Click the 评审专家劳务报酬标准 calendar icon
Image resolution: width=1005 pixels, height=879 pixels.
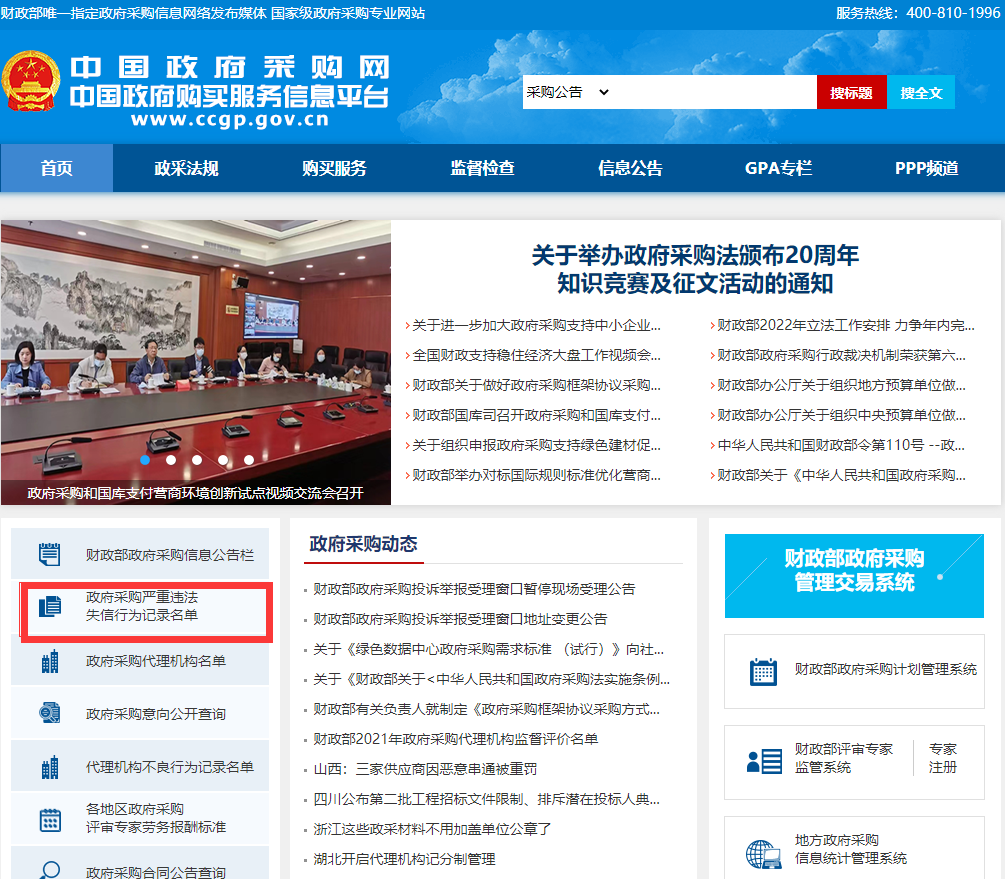(x=50, y=819)
